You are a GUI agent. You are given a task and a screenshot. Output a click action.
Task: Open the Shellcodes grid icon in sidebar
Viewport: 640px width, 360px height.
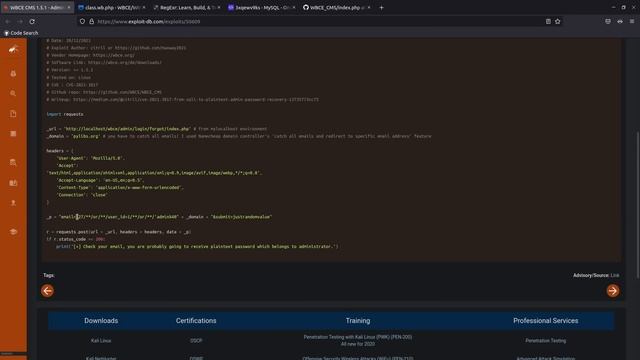pos(13,133)
